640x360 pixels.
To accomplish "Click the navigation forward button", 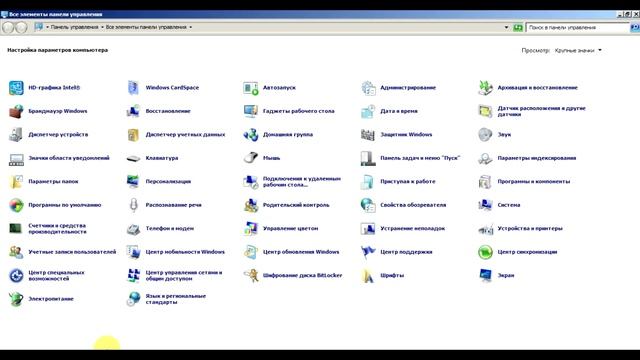I will (21, 27).
